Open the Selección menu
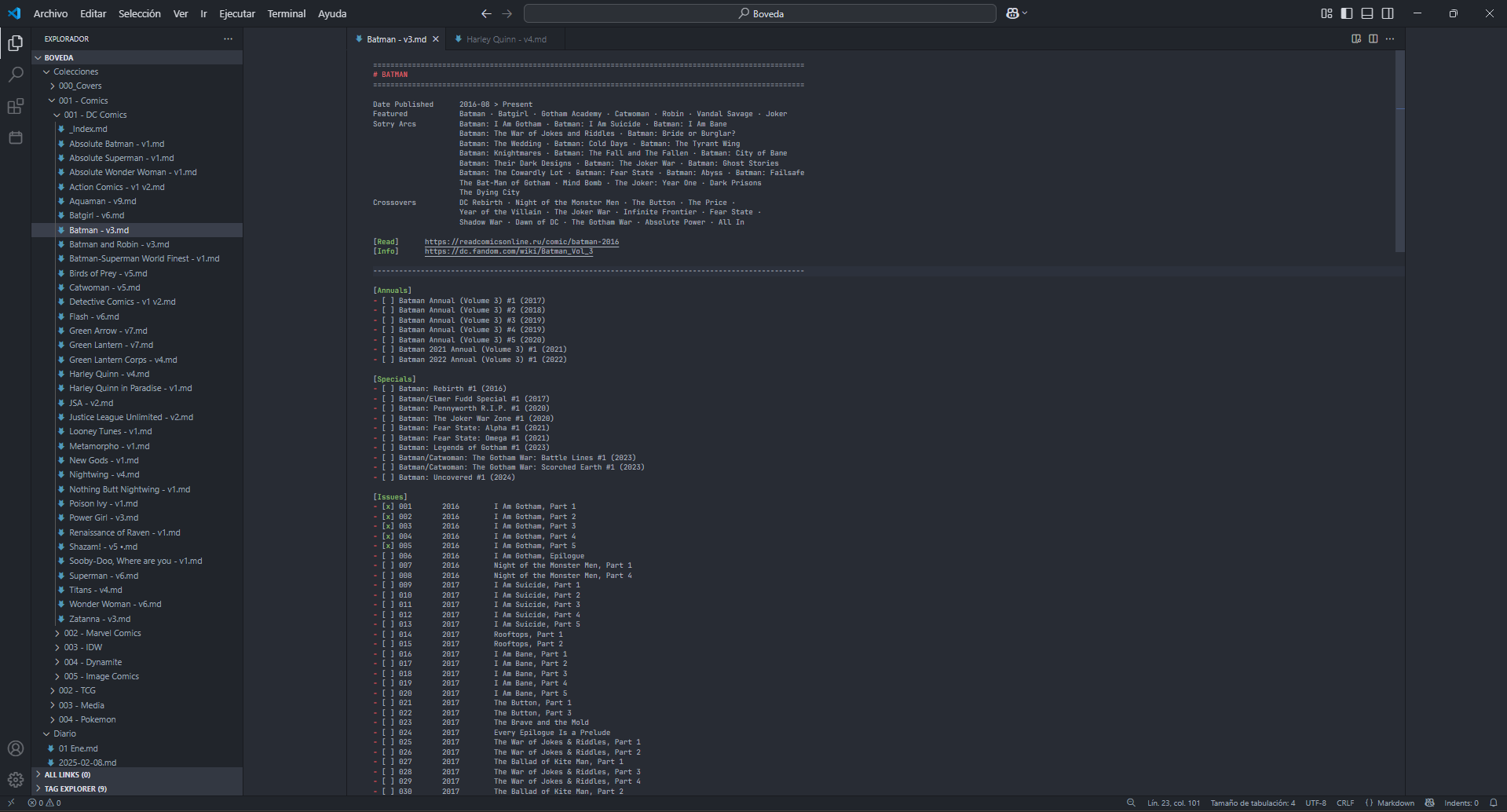Viewport: 1507px width, 812px height. (x=139, y=13)
